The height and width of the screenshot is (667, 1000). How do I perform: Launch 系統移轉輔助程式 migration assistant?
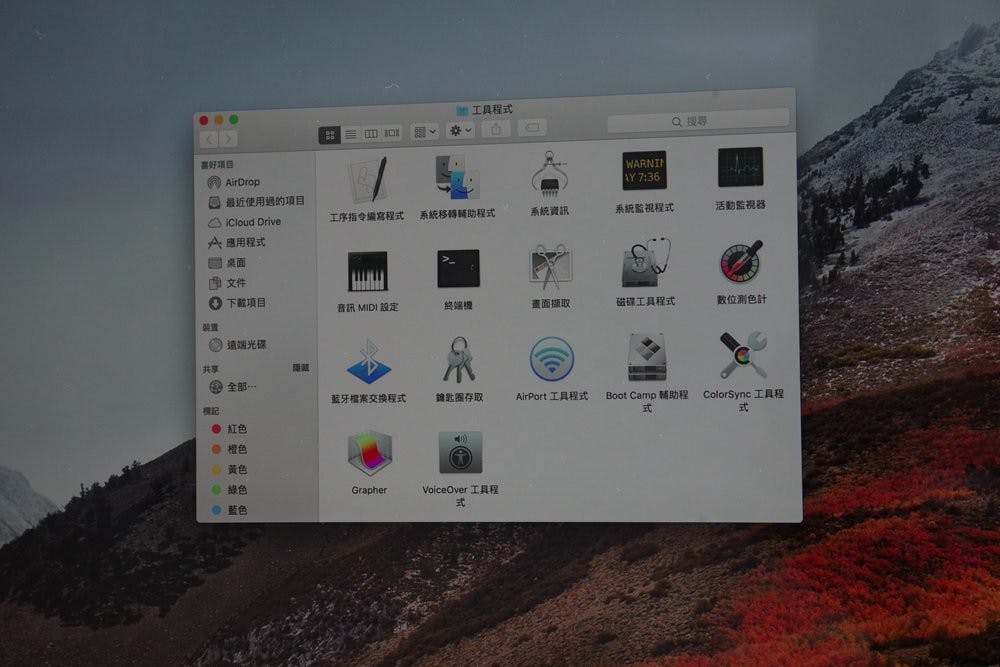[457, 177]
